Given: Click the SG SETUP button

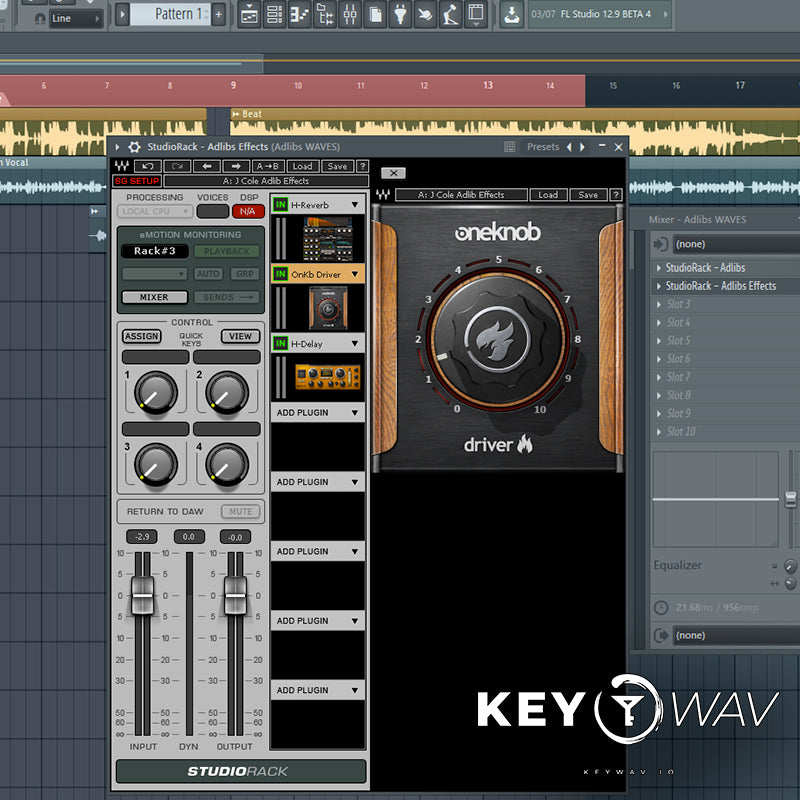Looking at the screenshot, I should [137, 181].
